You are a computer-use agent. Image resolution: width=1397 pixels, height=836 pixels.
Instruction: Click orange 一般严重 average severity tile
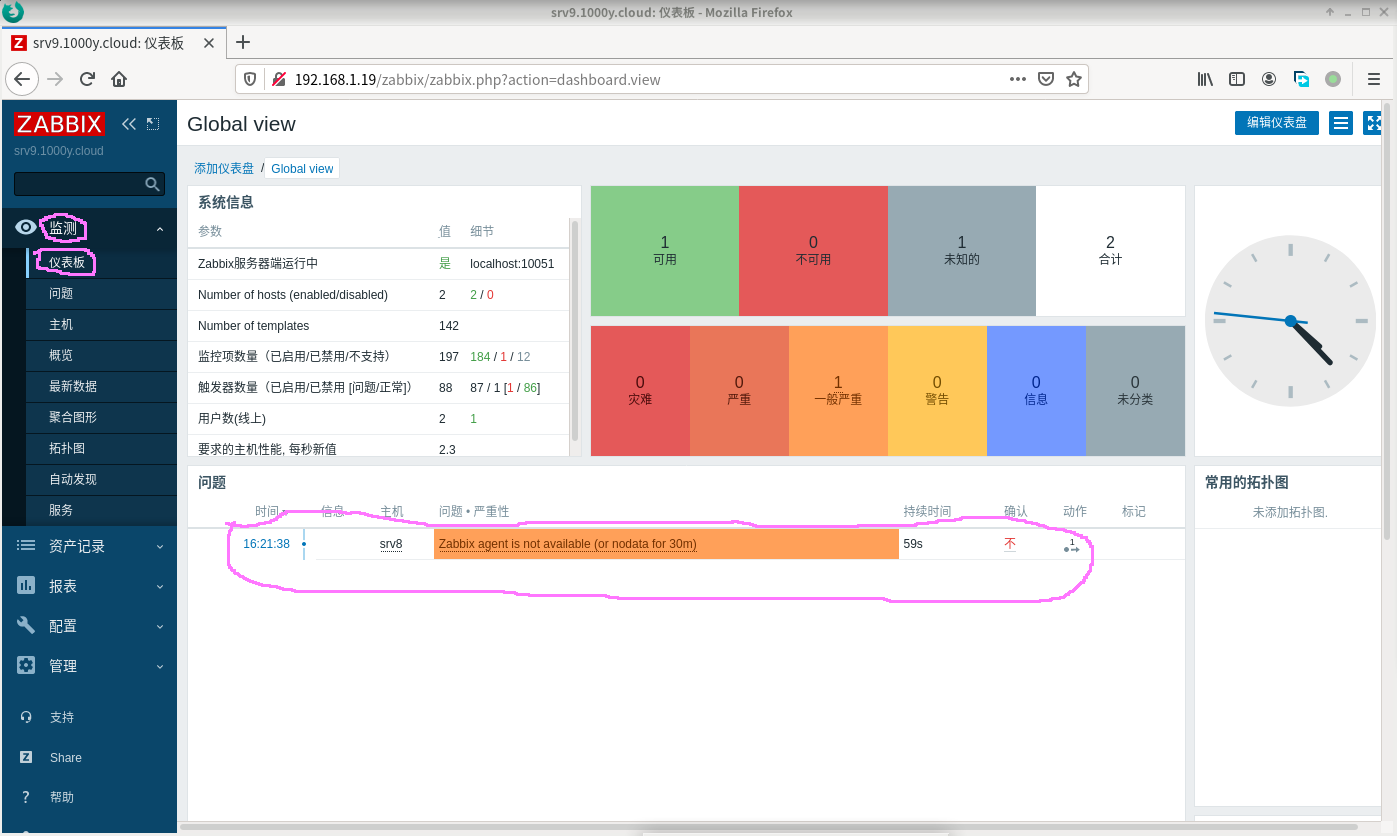coord(838,391)
